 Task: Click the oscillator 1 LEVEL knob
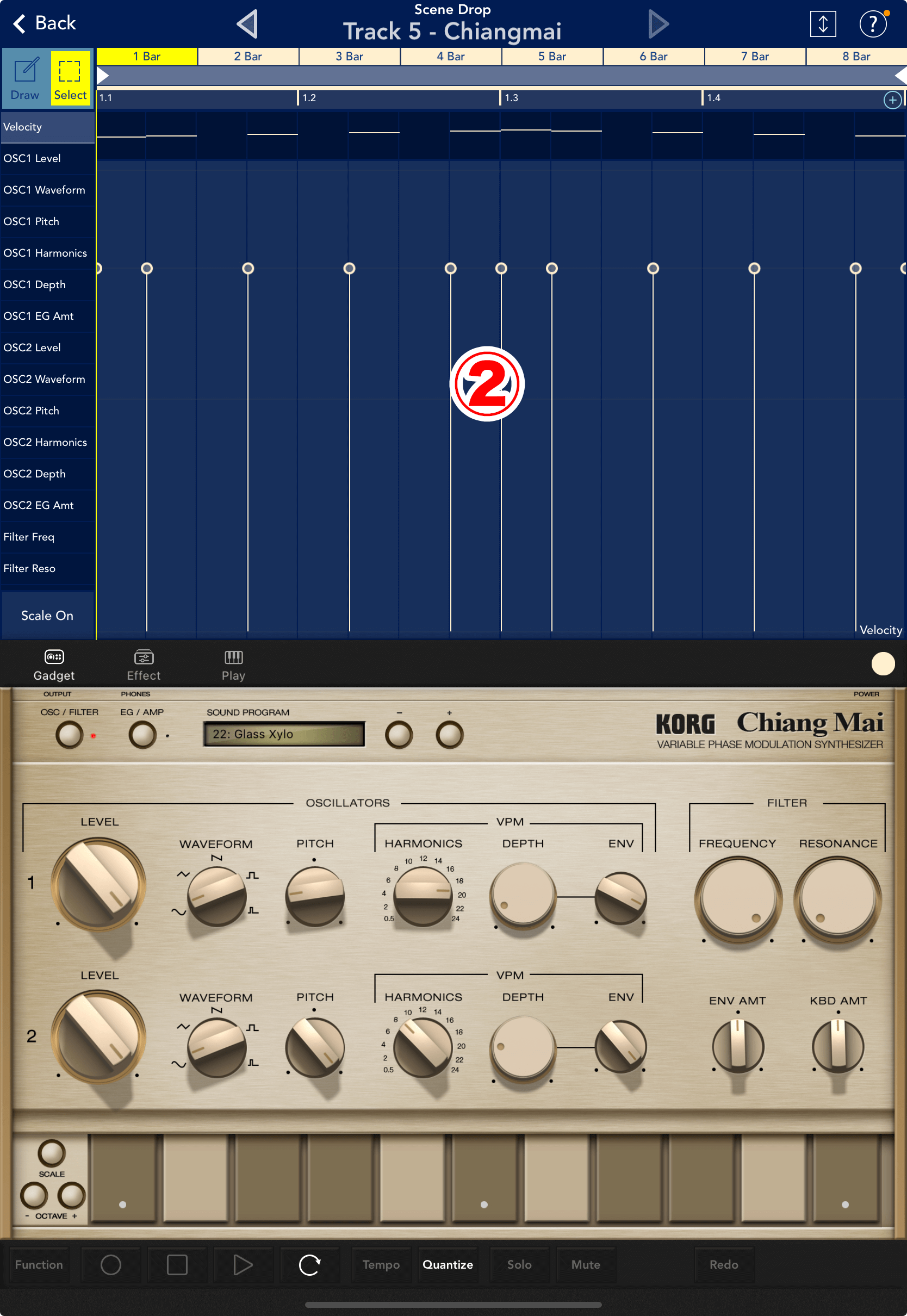click(x=98, y=884)
